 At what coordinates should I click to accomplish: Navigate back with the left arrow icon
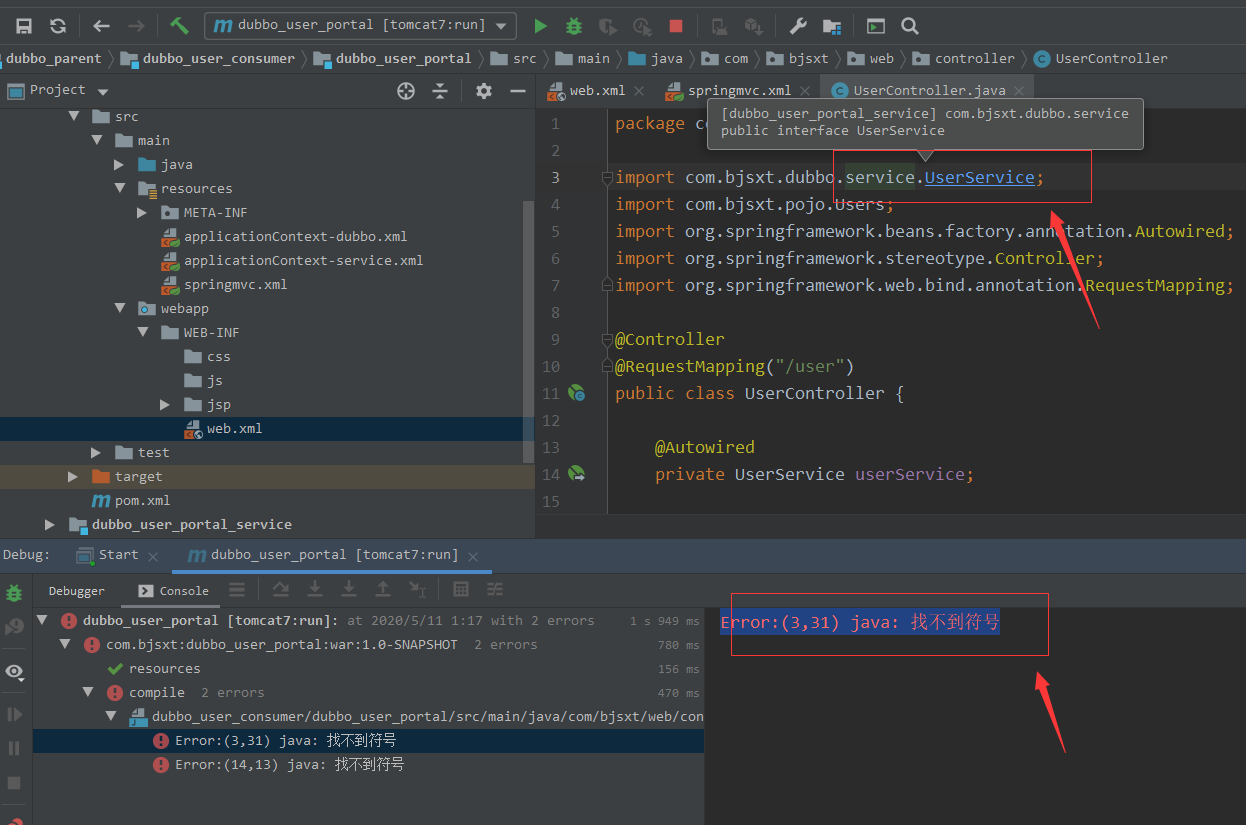[x=101, y=26]
